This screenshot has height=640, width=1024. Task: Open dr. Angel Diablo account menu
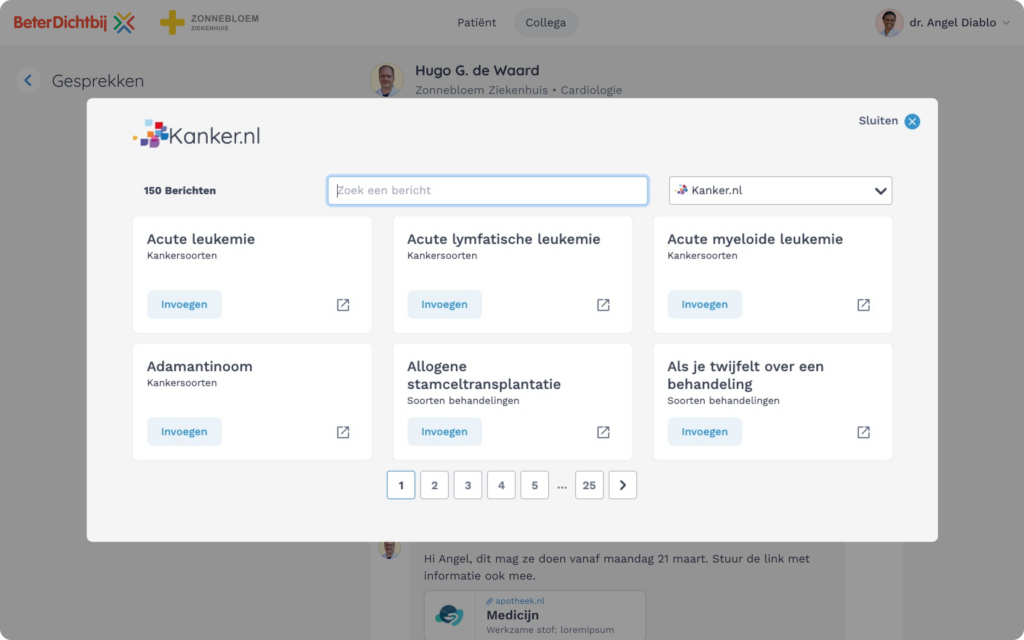click(x=945, y=23)
